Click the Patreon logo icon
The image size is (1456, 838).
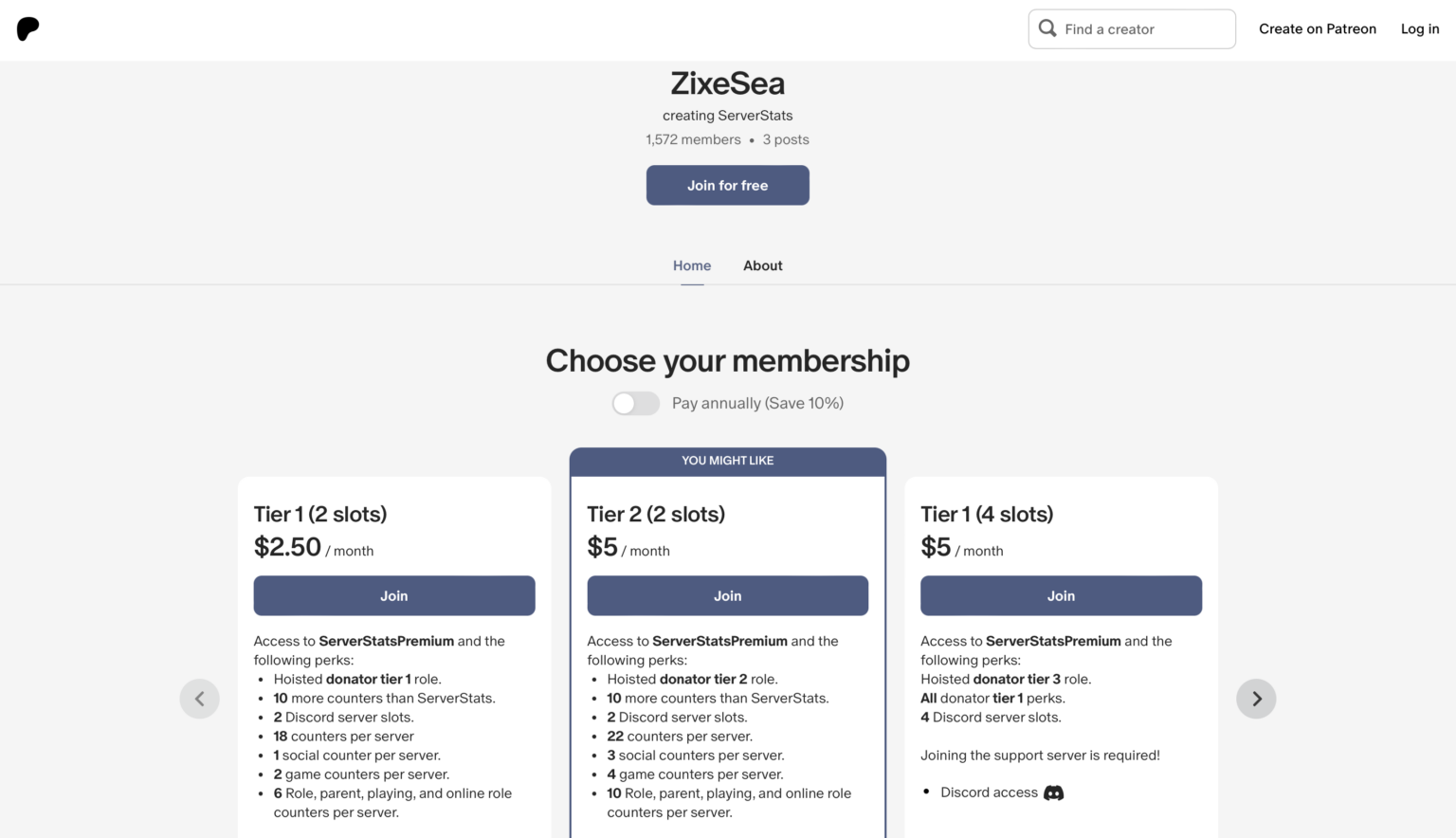click(x=28, y=28)
